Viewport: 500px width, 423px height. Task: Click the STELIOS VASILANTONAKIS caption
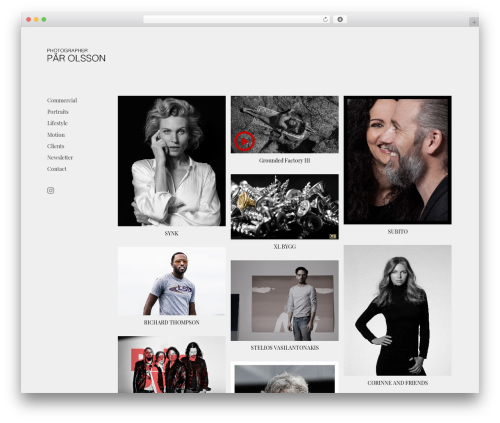pos(285,348)
